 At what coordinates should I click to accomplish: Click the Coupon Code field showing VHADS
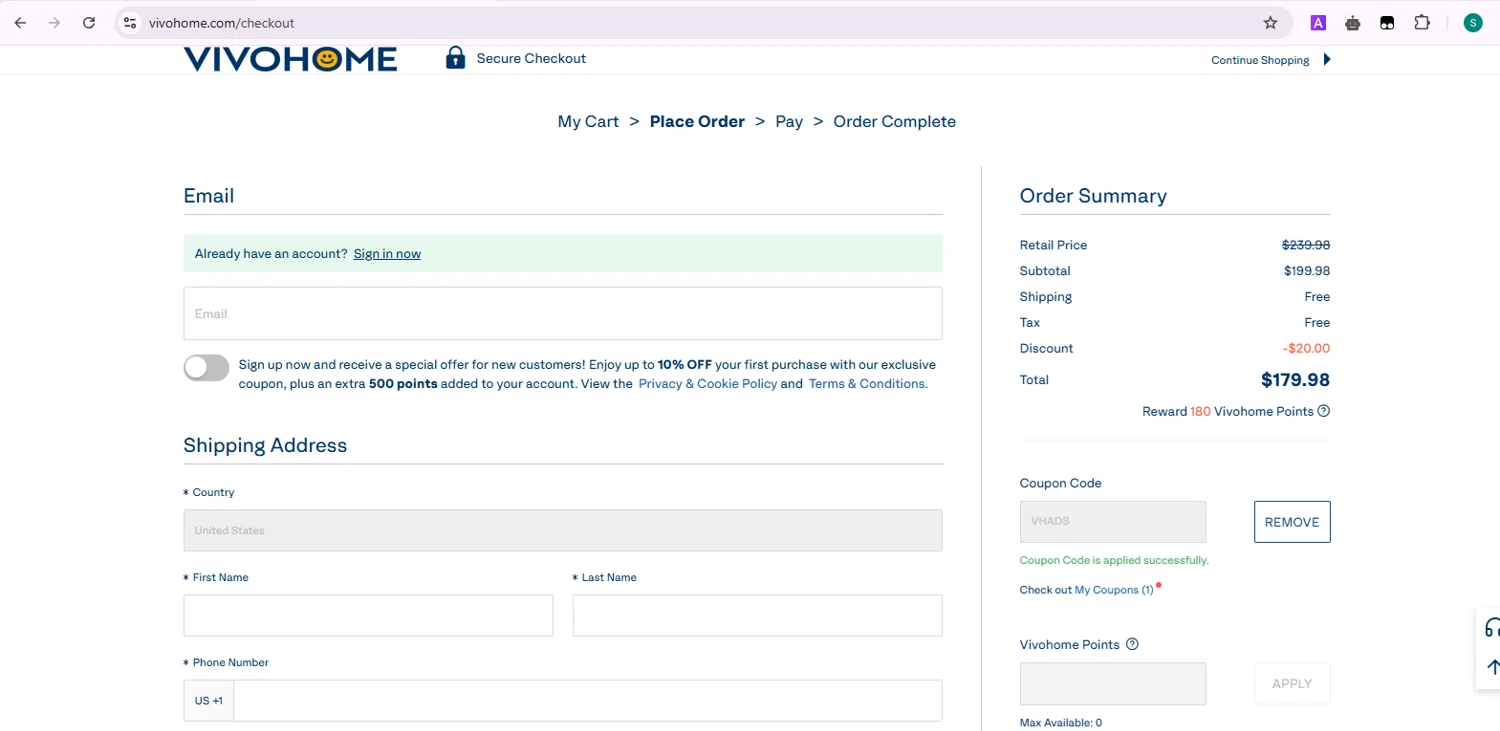1113,522
